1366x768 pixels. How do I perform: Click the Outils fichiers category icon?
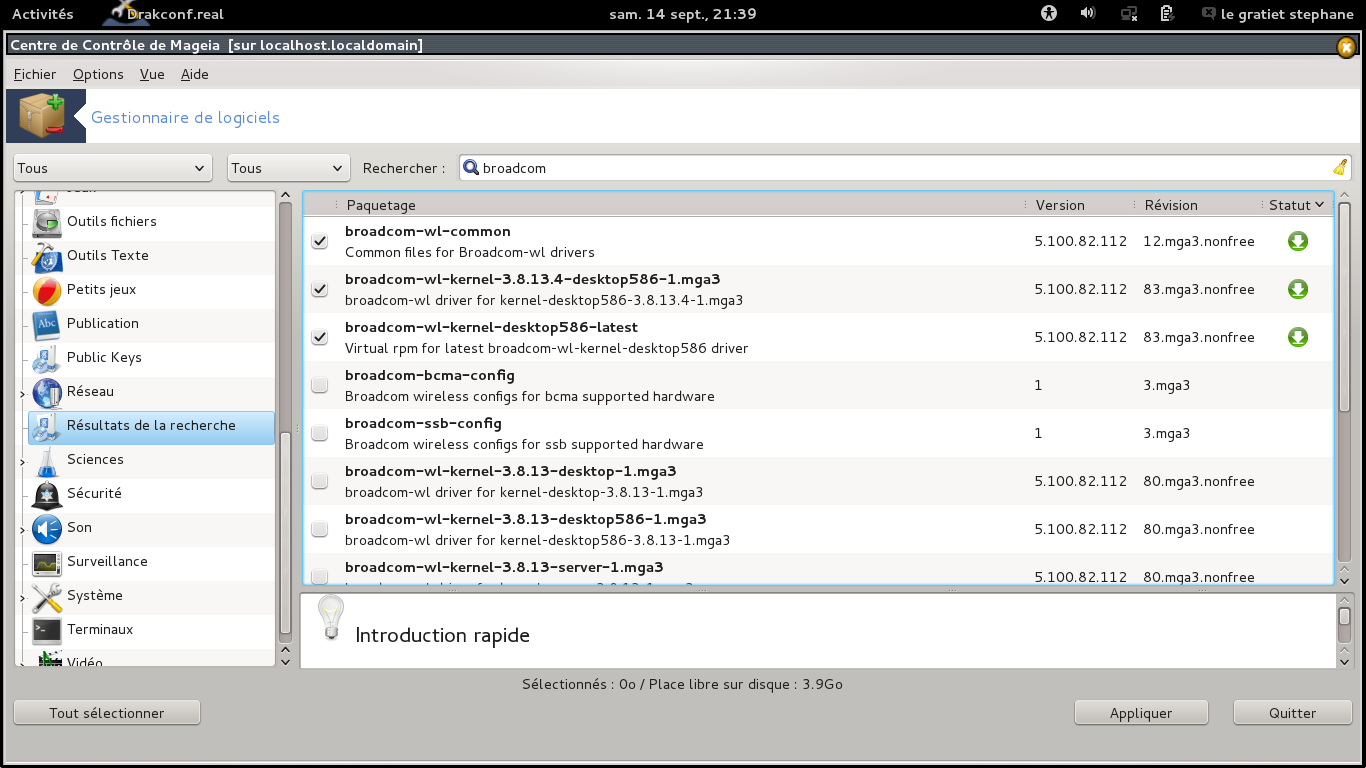[x=47, y=222]
